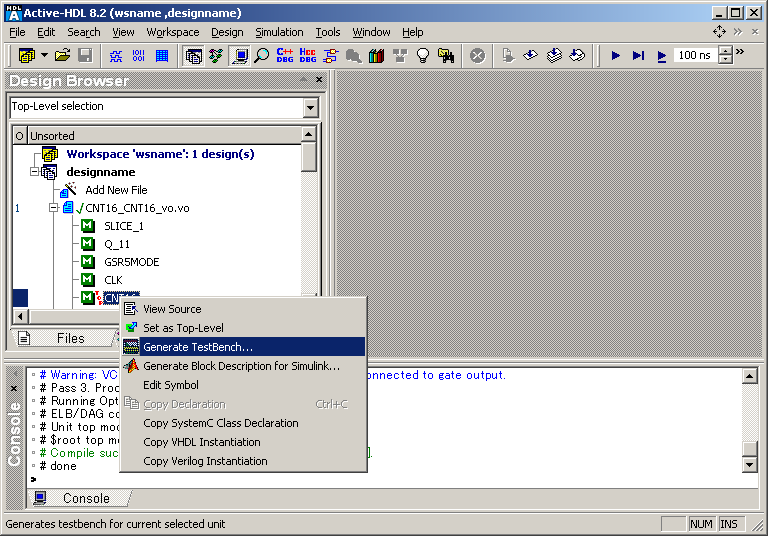Choose Set as Top-Level menu entry
The image size is (768, 536).
coord(243,328)
